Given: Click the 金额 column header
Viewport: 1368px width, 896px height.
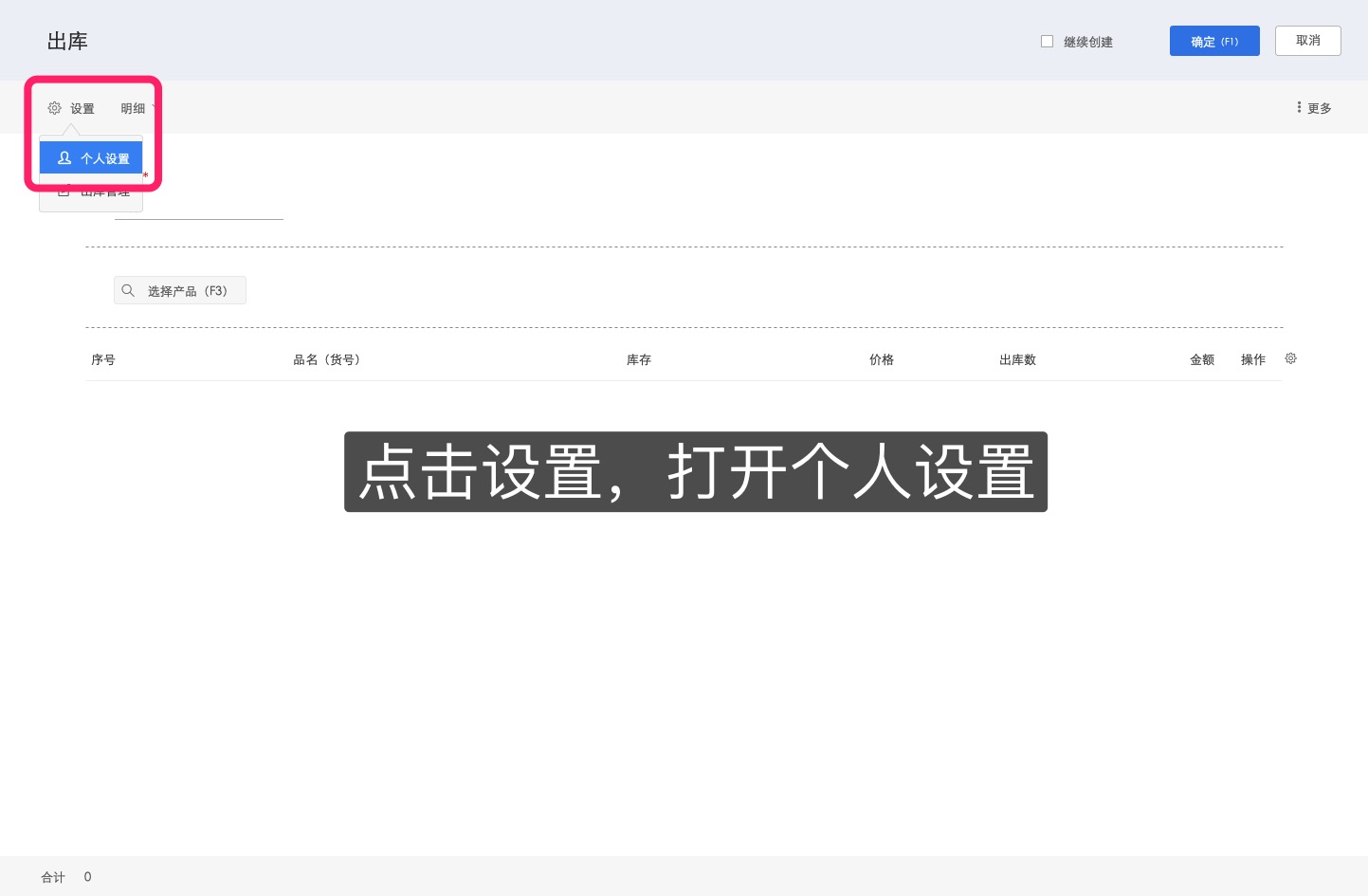Looking at the screenshot, I should pyautogui.click(x=1202, y=359).
